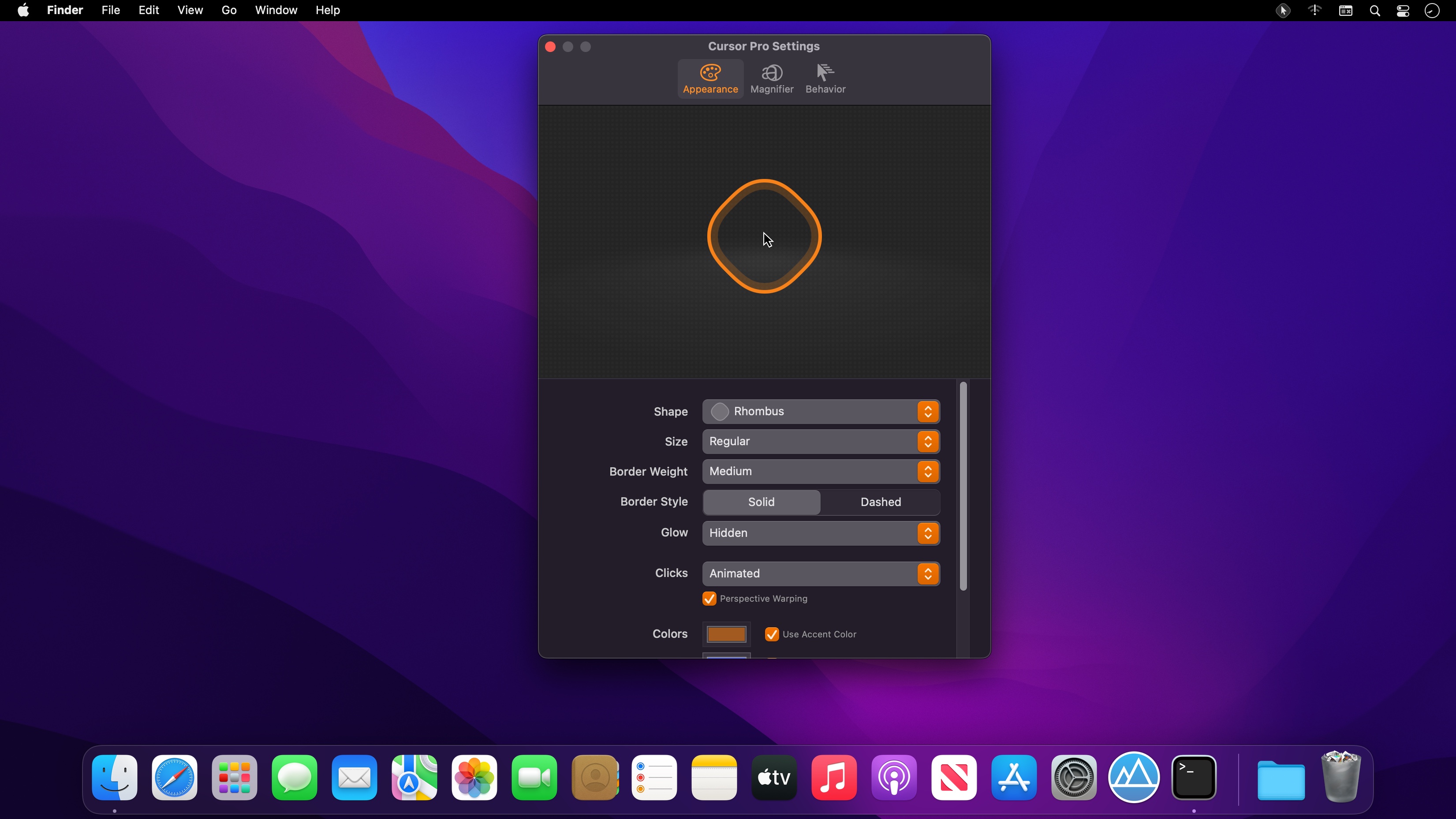Viewport: 1456px width, 819px height.
Task: Choose Solid border style button
Action: 762,502
